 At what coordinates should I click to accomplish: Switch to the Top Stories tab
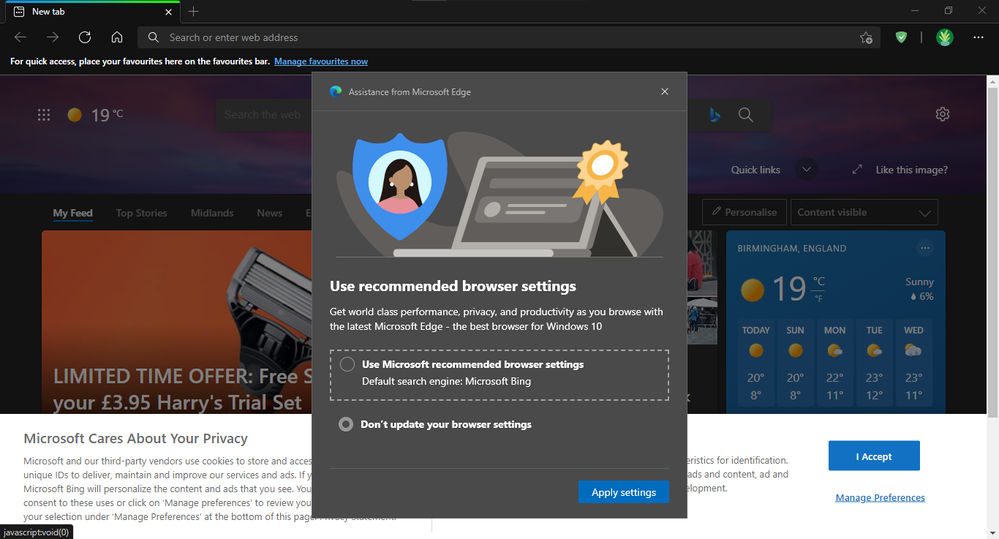[x=141, y=213]
